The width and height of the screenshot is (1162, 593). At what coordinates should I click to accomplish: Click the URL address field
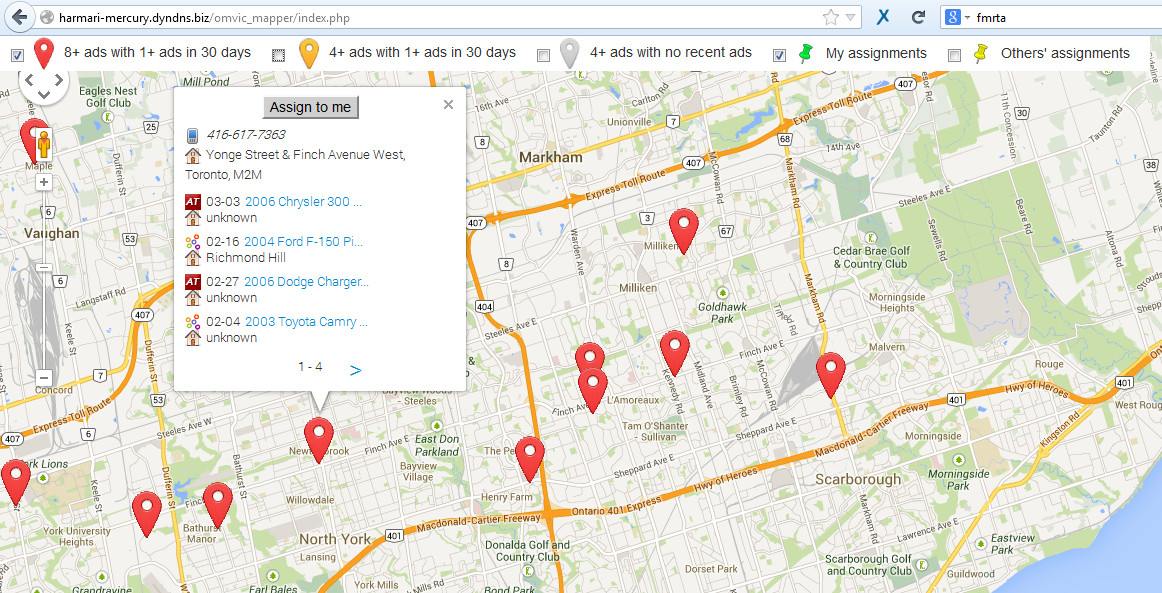pos(437,17)
